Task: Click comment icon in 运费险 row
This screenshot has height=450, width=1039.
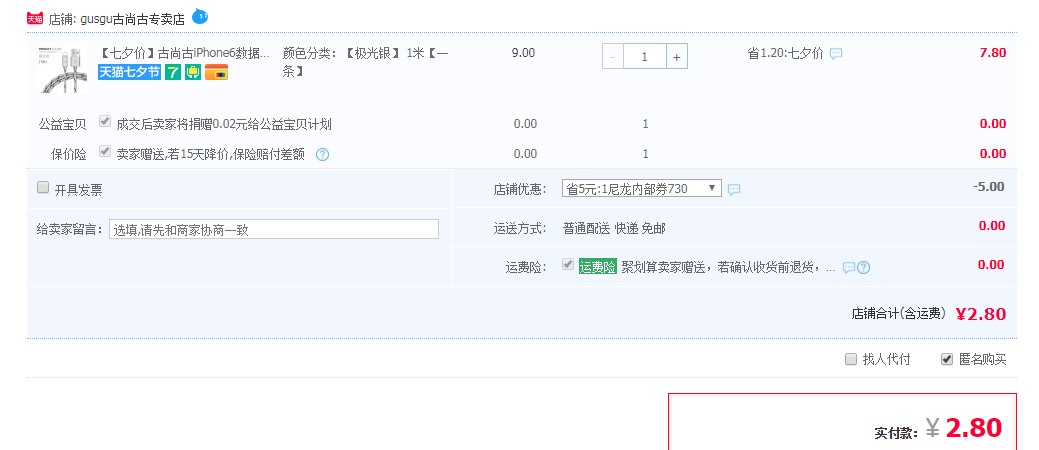Action: coord(849,268)
